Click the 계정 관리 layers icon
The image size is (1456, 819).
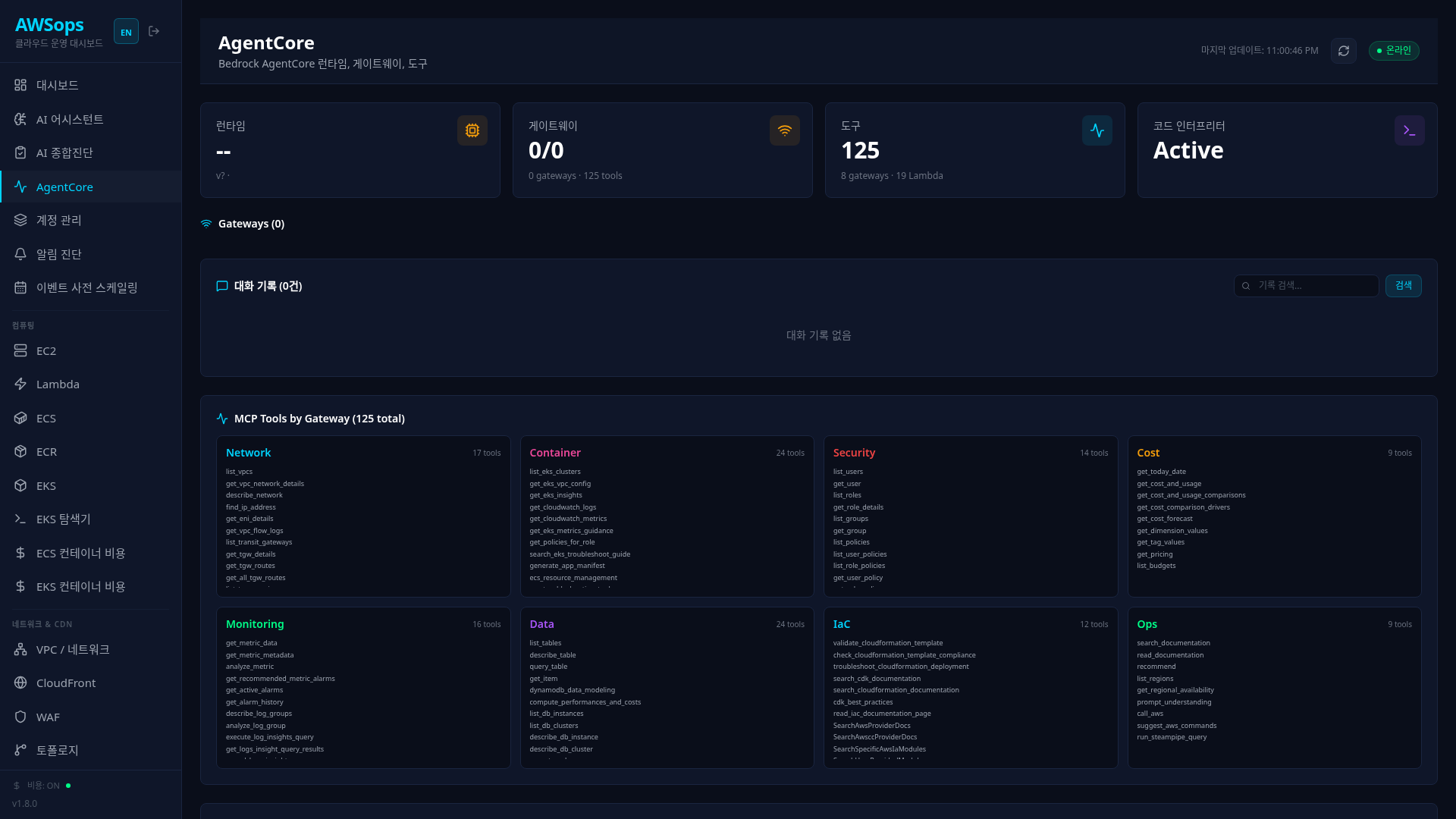pyautogui.click(x=20, y=220)
